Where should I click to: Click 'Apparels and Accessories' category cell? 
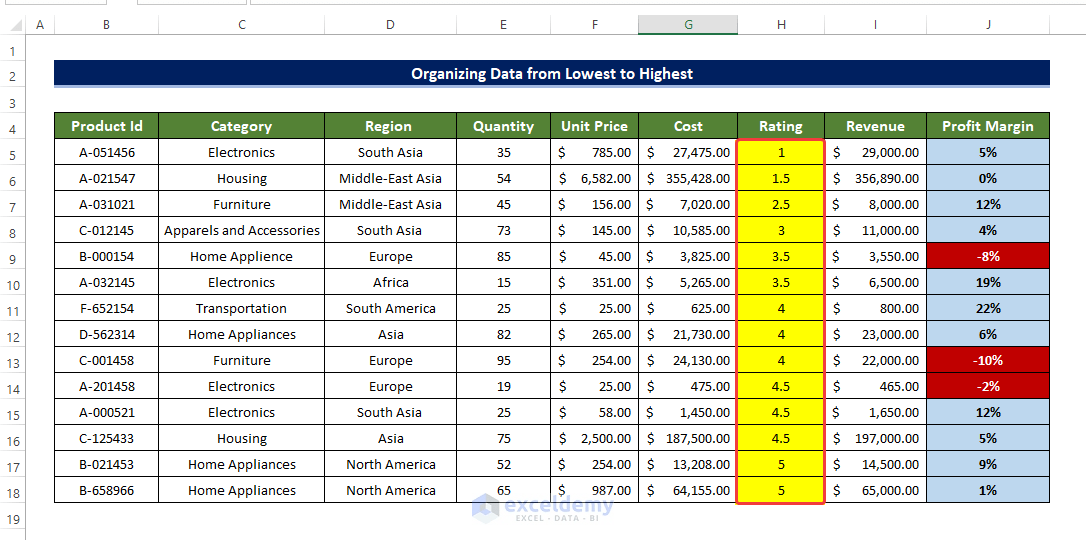(x=242, y=230)
